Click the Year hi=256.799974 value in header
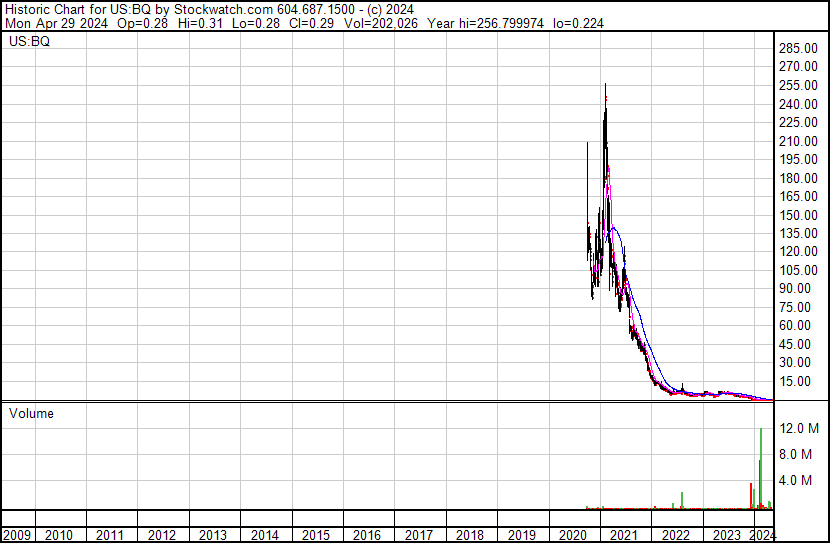This screenshot has width=830, height=543. (485, 23)
